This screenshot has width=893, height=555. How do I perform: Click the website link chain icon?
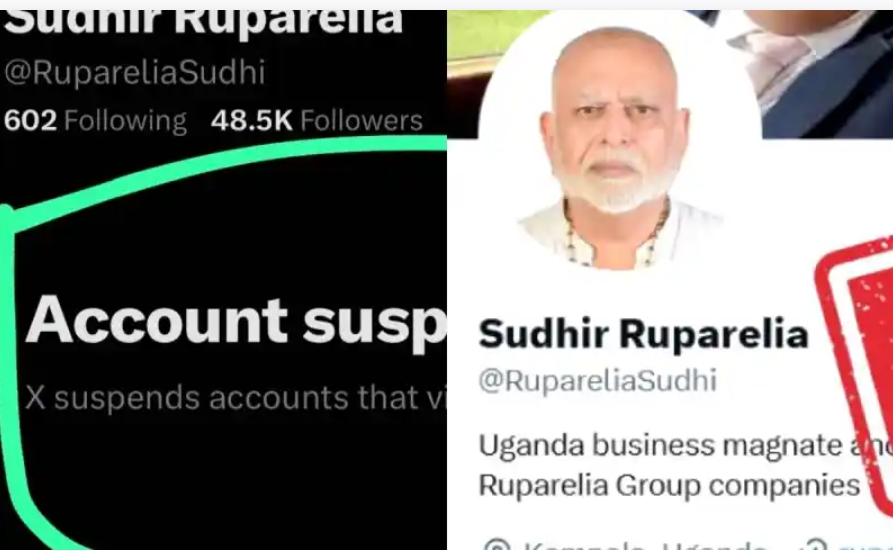[x=816, y=546]
